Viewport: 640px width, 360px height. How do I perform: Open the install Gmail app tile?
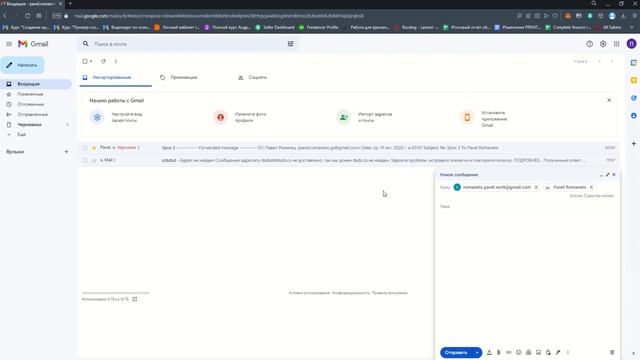(484, 118)
